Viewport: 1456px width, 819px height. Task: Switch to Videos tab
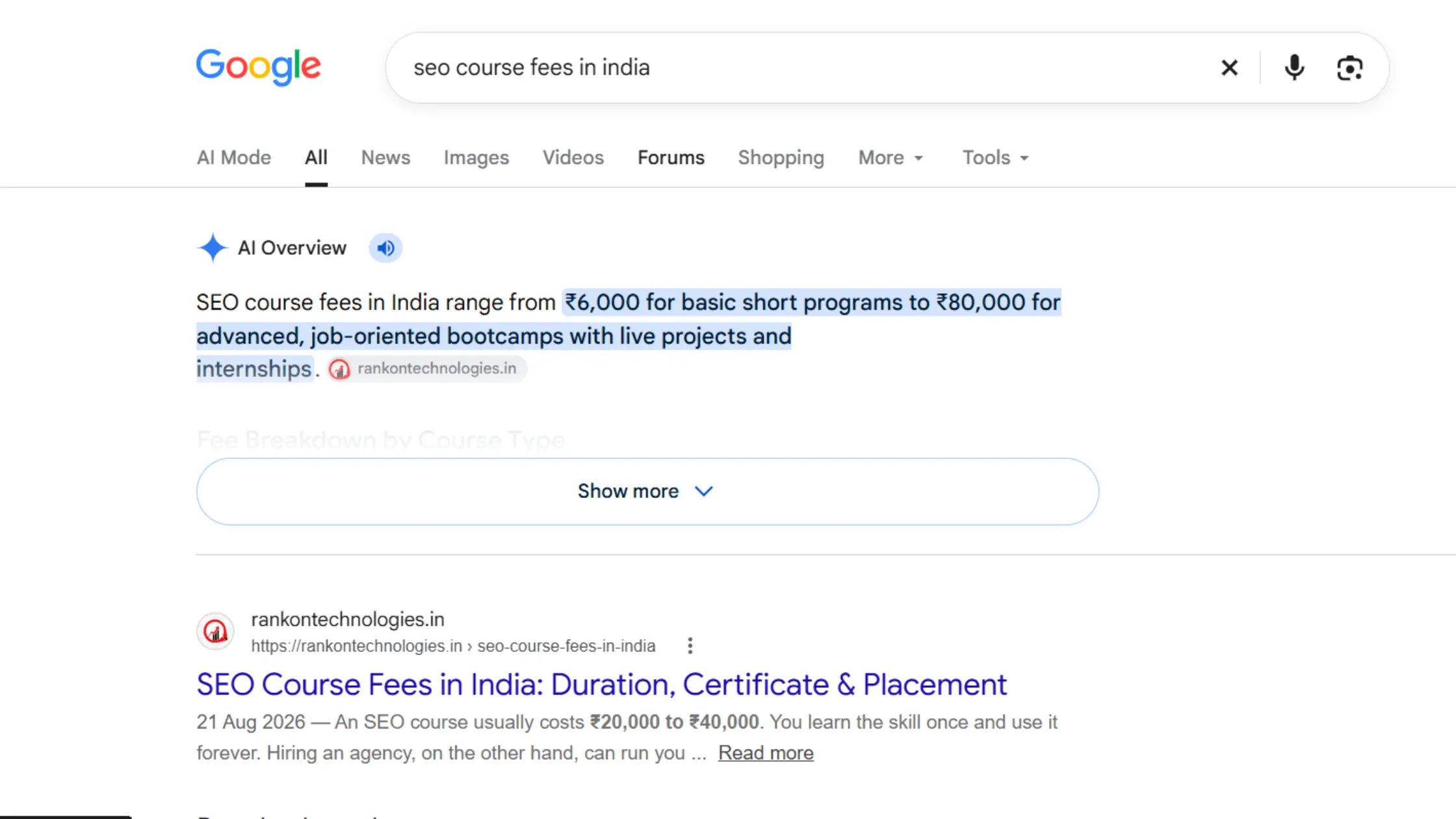click(x=573, y=157)
